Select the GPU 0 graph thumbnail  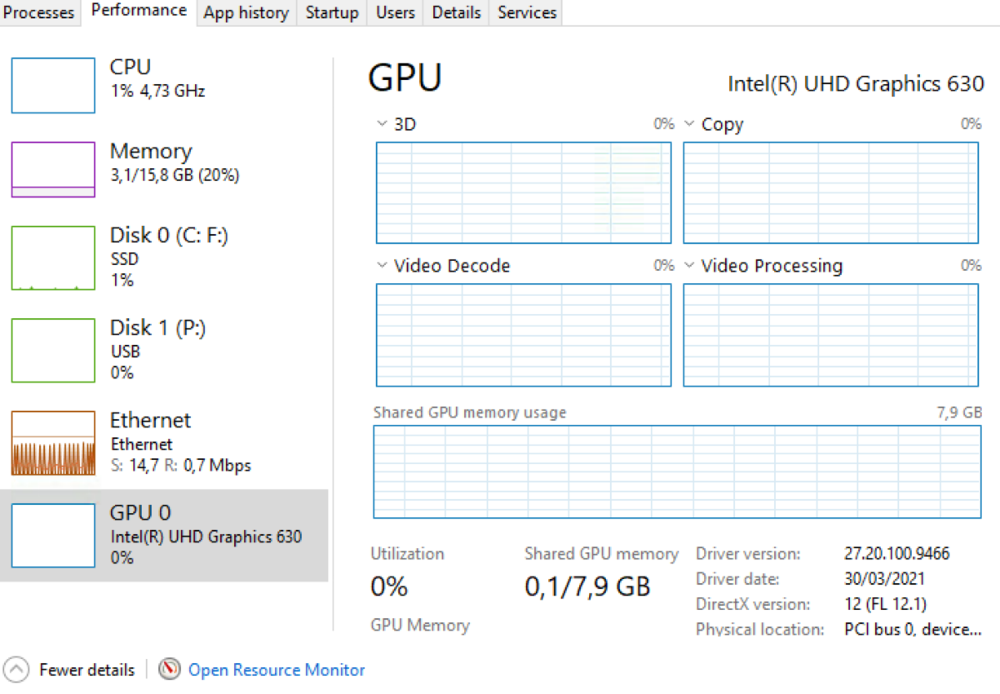[x=53, y=535]
